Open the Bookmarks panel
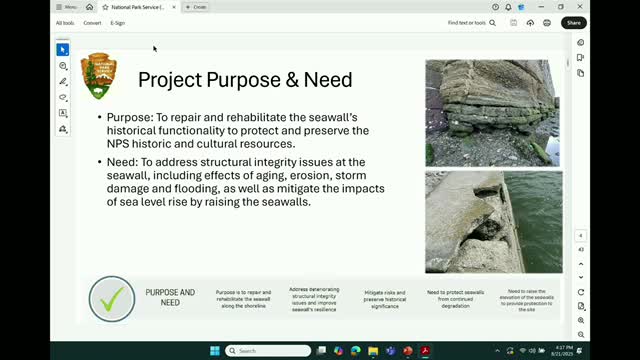640x360 pixels. 580,58
